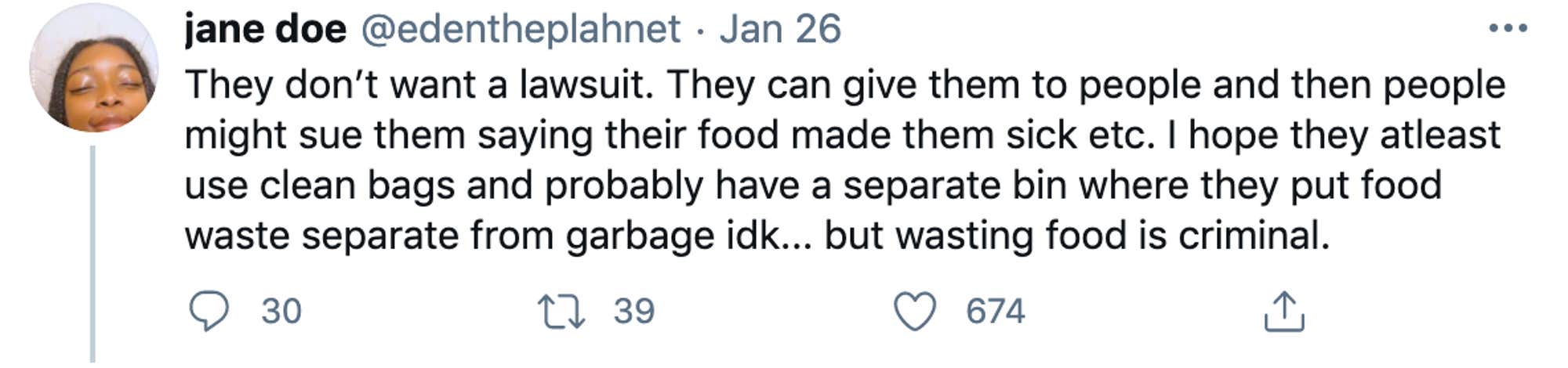Open the share tweet icon

1283,312
